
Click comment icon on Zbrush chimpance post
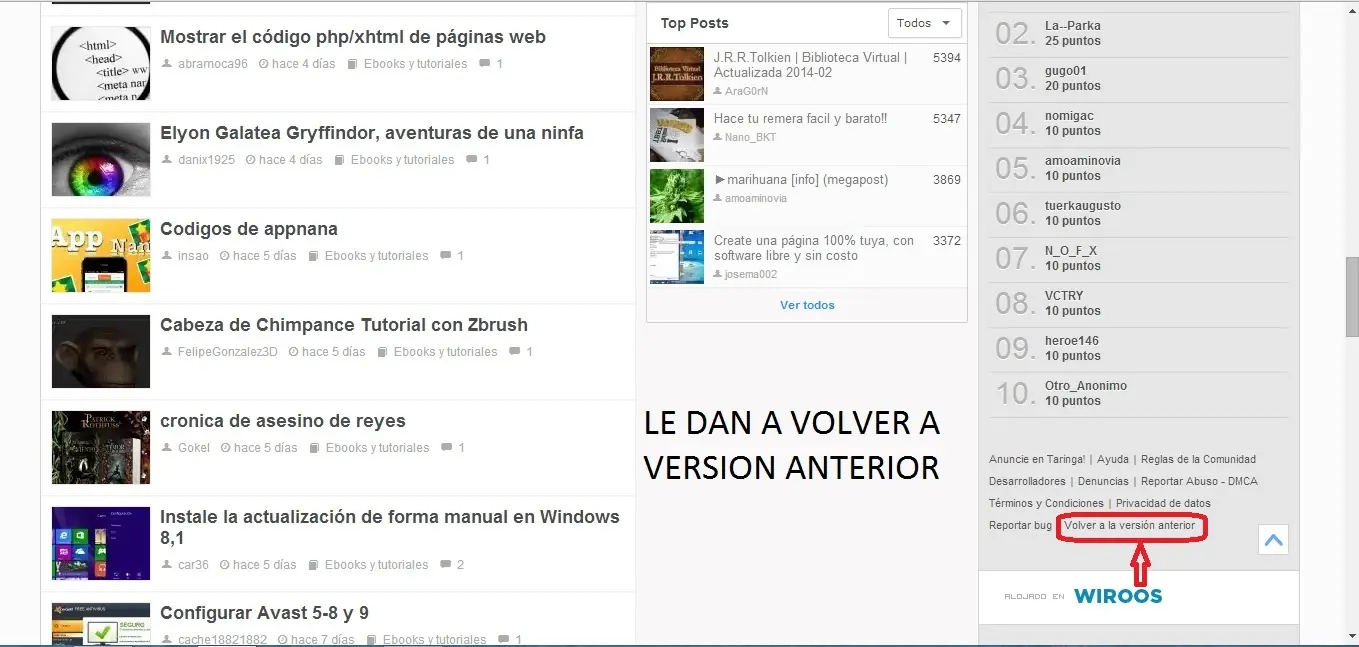pos(515,352)
